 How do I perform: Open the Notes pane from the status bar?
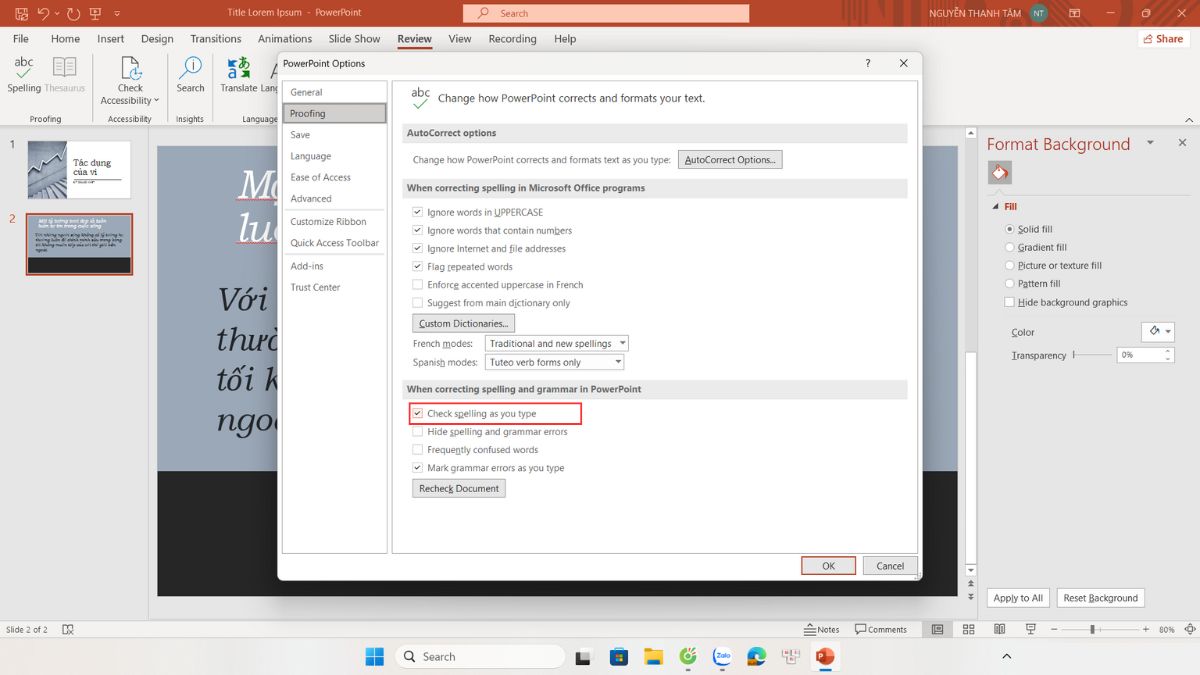point(822,629)
